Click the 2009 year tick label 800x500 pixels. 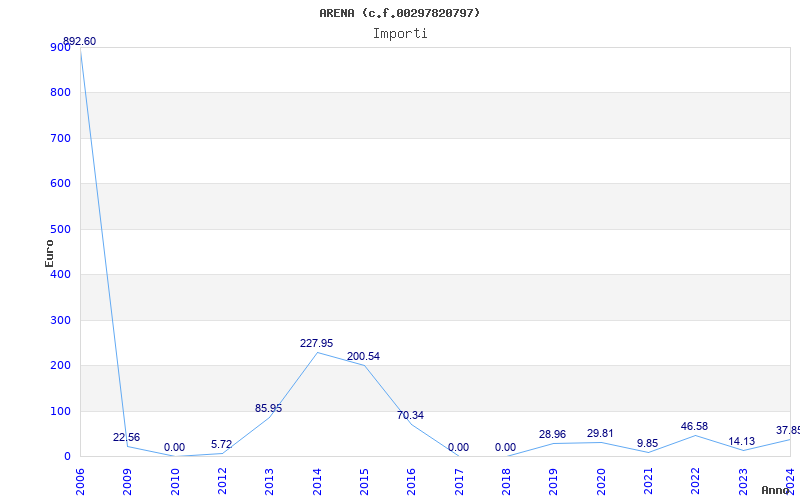128,481
